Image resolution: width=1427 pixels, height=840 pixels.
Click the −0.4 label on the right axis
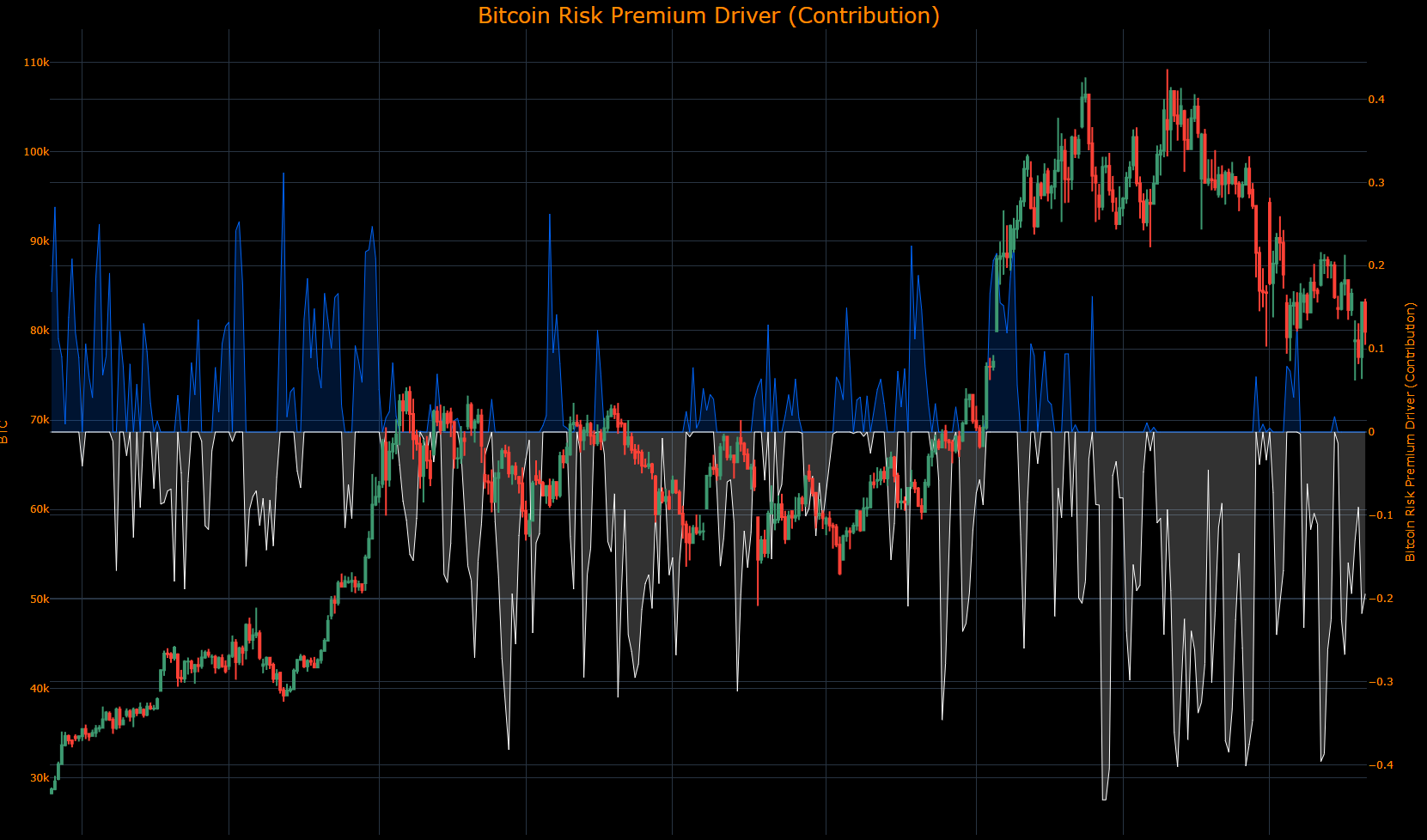[1381, 765]
